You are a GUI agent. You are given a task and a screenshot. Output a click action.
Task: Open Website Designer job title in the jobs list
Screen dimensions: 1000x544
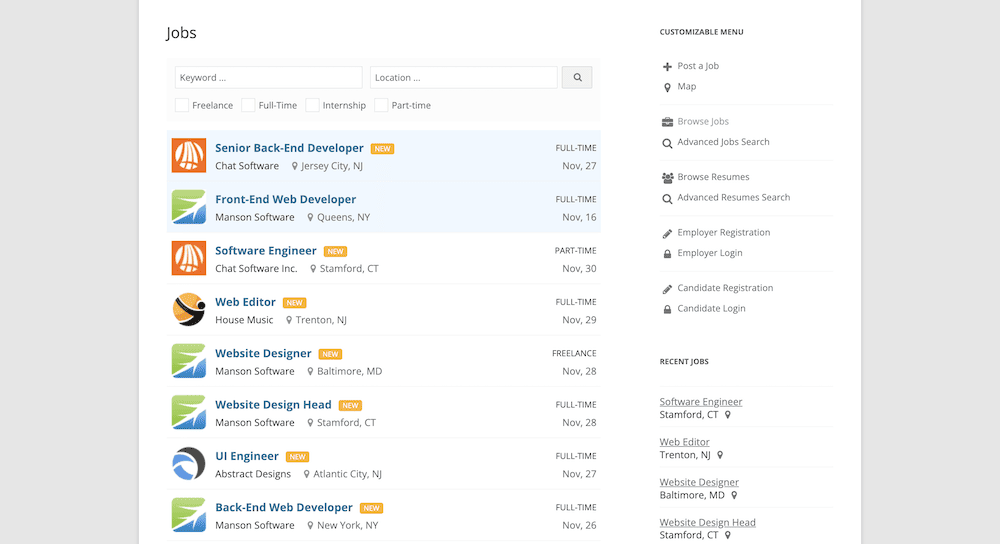(x=263, y=353)
